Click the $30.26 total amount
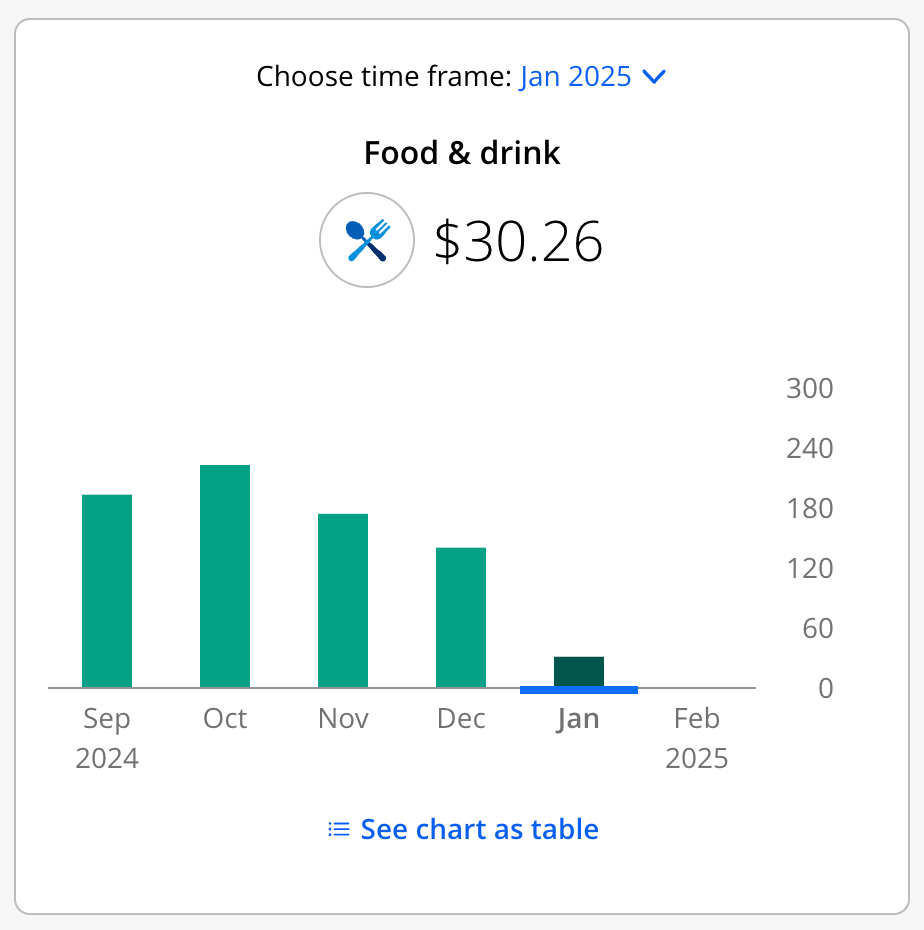Viewport: 924px width, 930px height. click(x=518, y=241)
